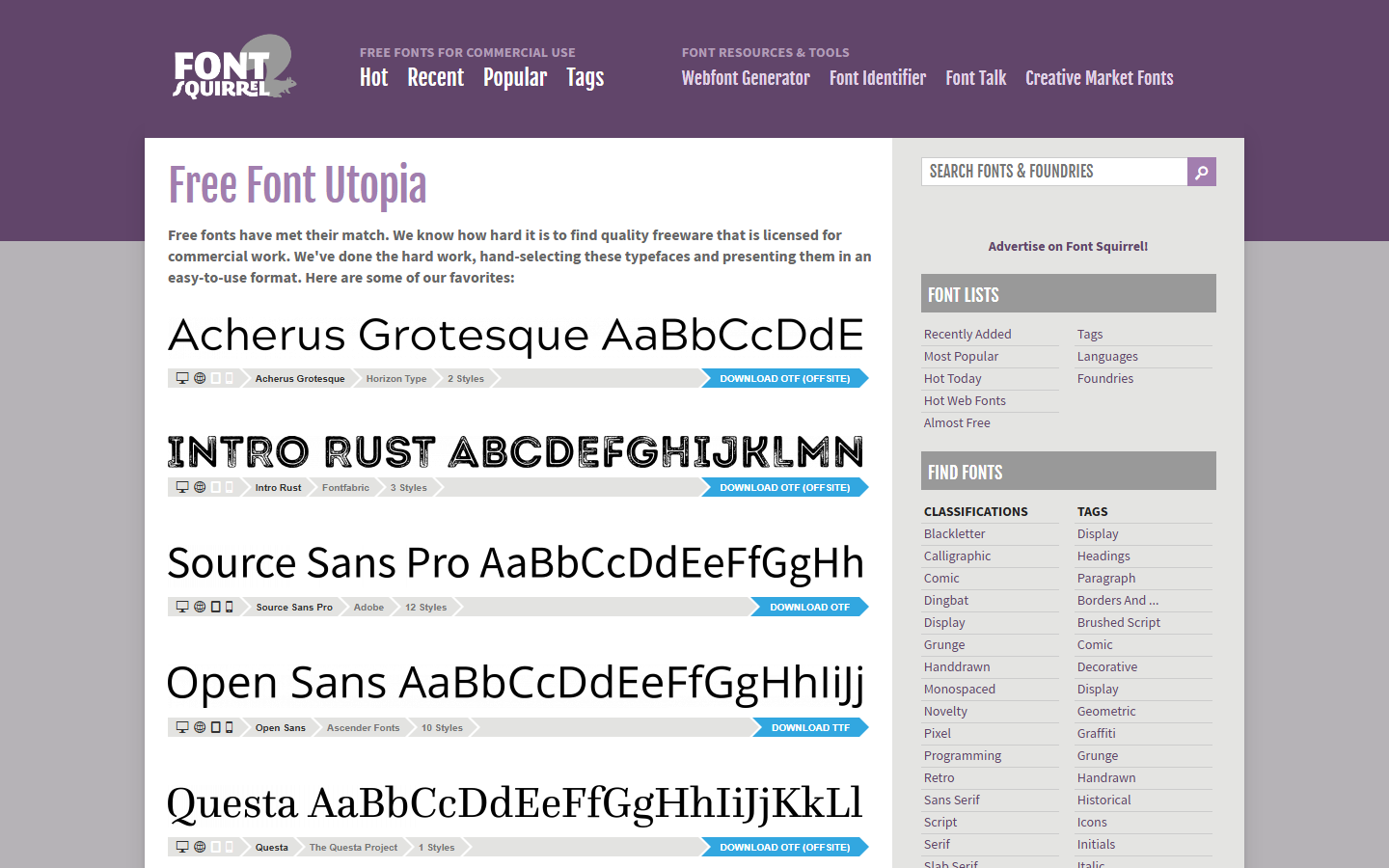This screenshot has height=868, width=1389.
Task: Click Download OTF for Questa
Action: (x=784, y=847)
